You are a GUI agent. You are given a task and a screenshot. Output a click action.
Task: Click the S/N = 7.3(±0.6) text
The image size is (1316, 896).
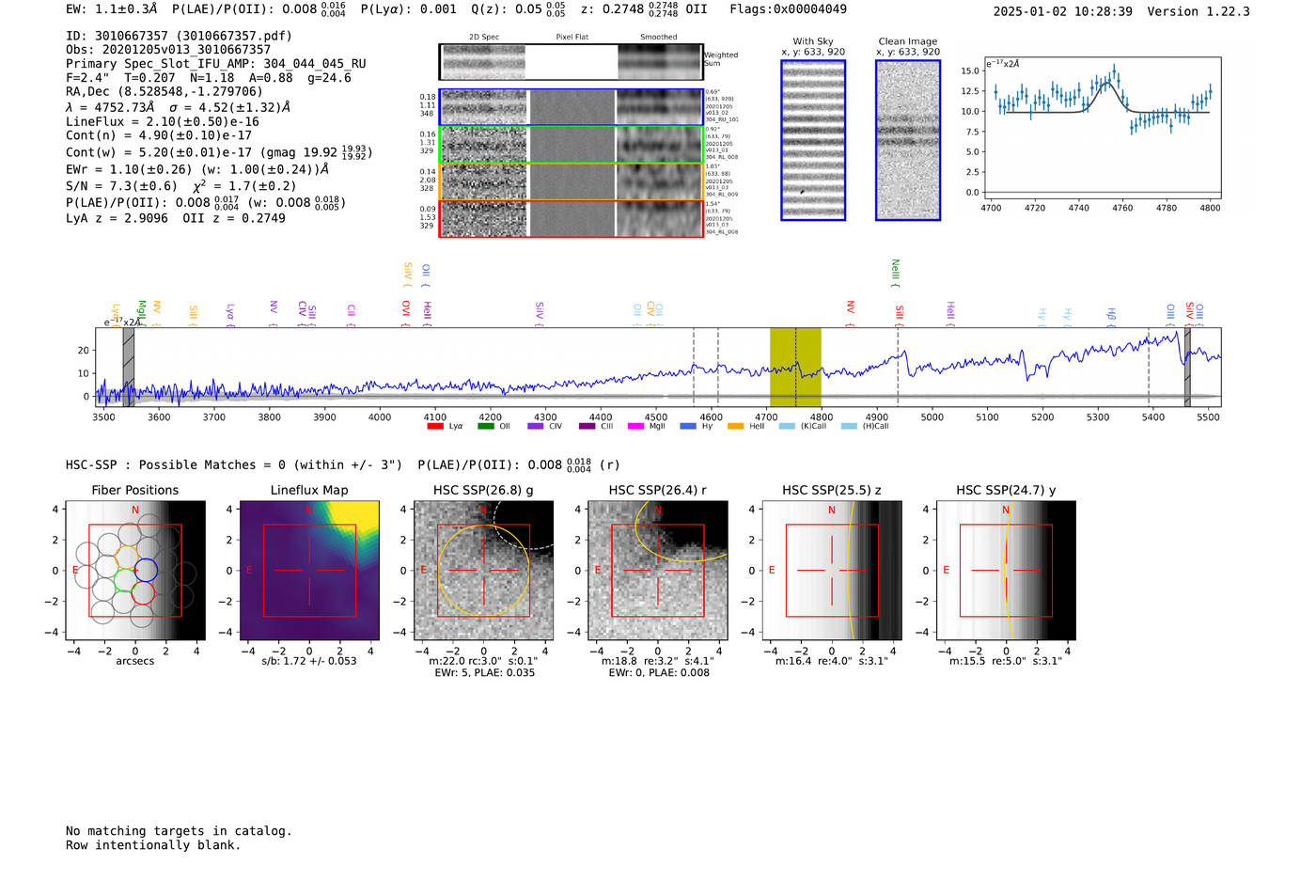click(x=121, y=186)
